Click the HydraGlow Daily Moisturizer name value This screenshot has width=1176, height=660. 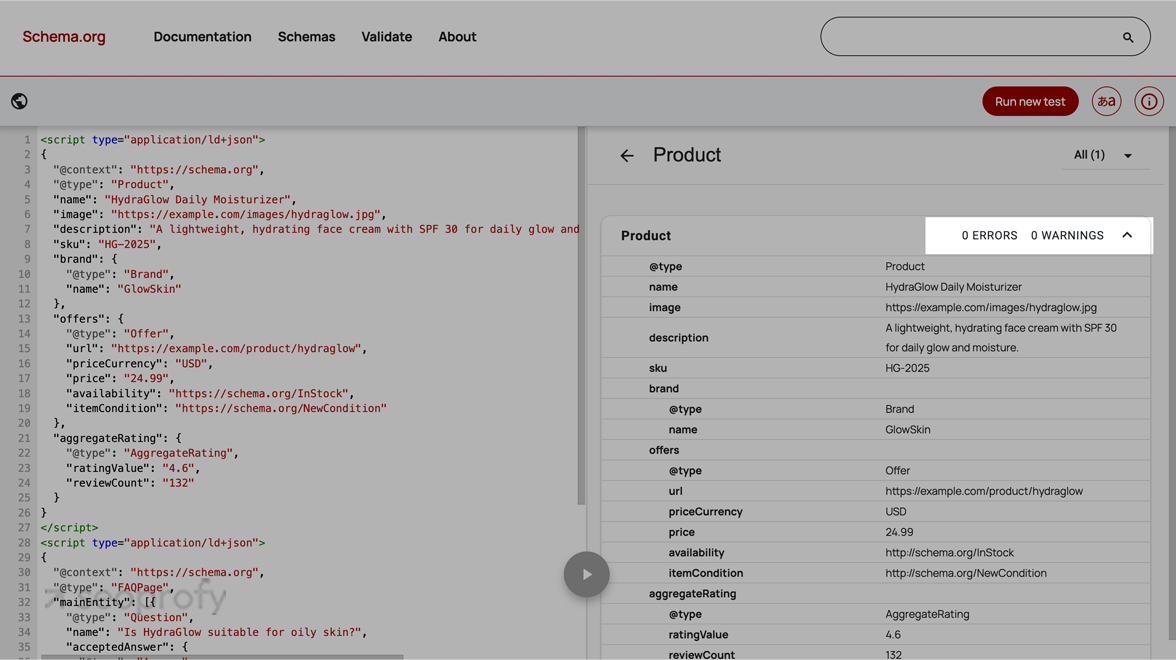click(x=953, y=287)
